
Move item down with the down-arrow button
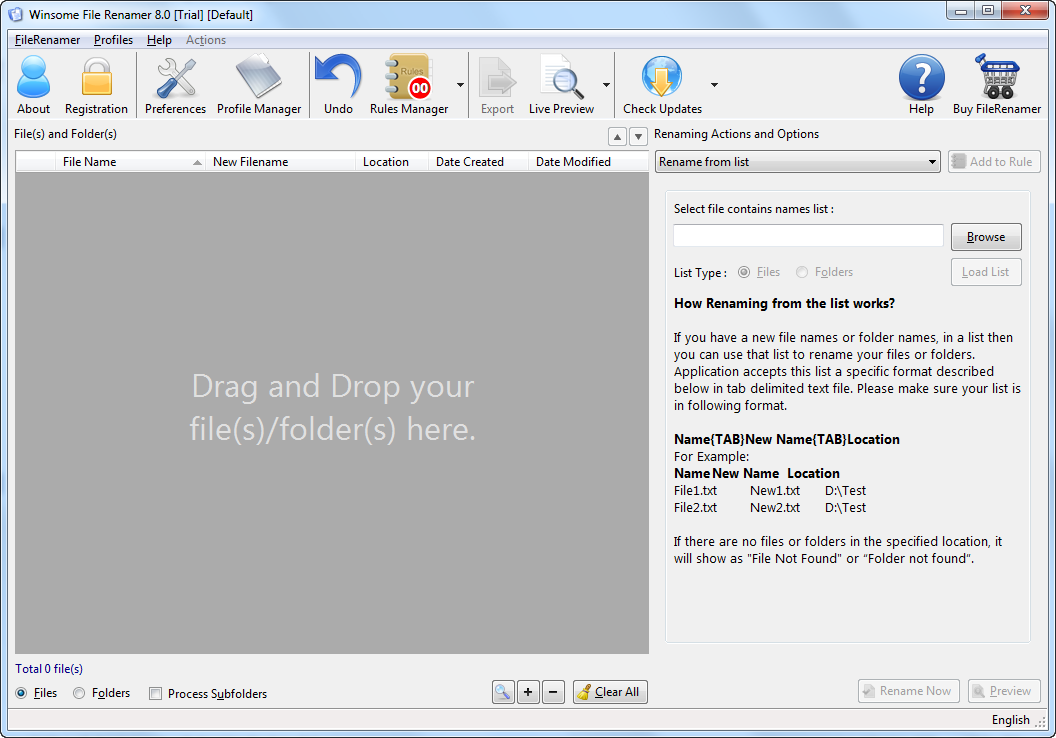(x=638, y=136)
